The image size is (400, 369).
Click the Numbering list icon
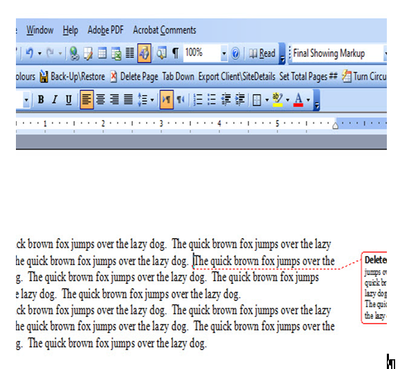coord(198,99)
